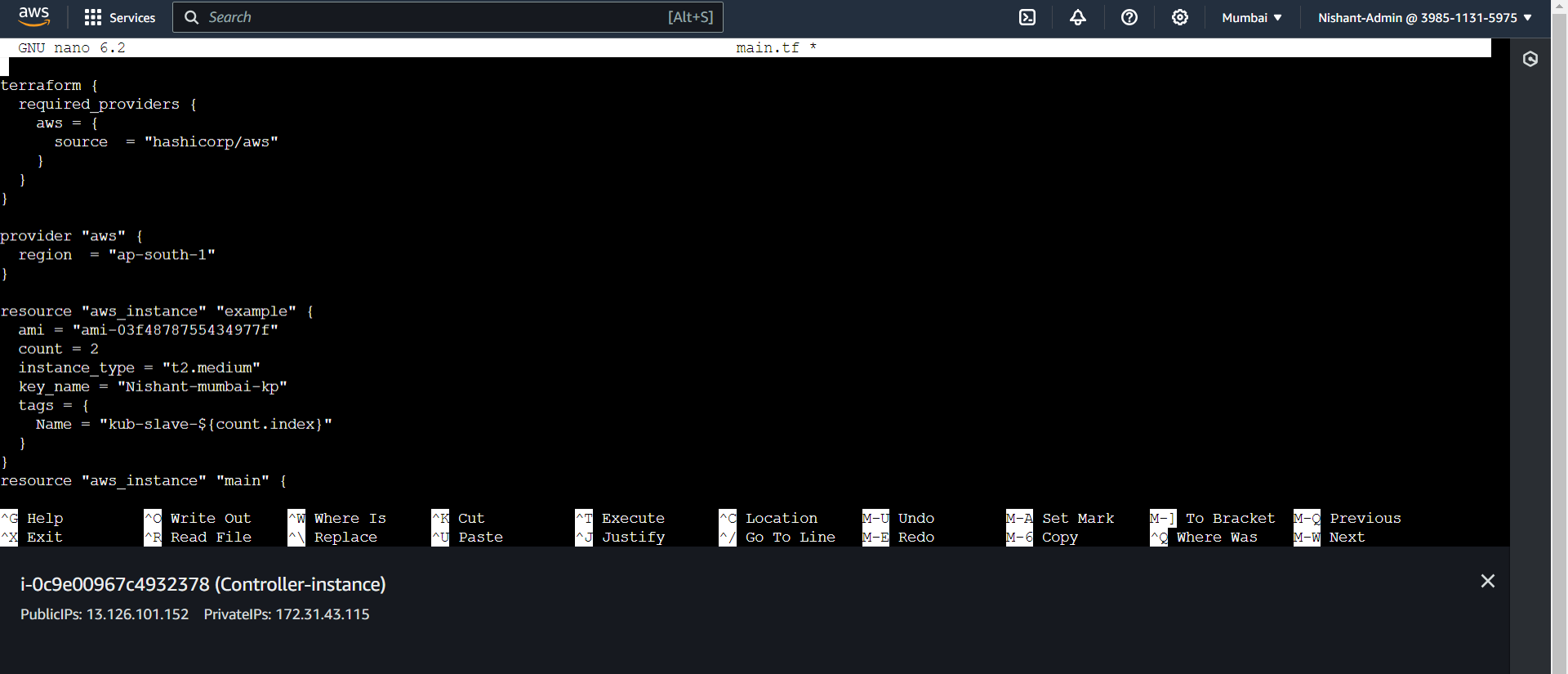
Task: Click the browser vertical scrollbar
Action: [1559, 327]
